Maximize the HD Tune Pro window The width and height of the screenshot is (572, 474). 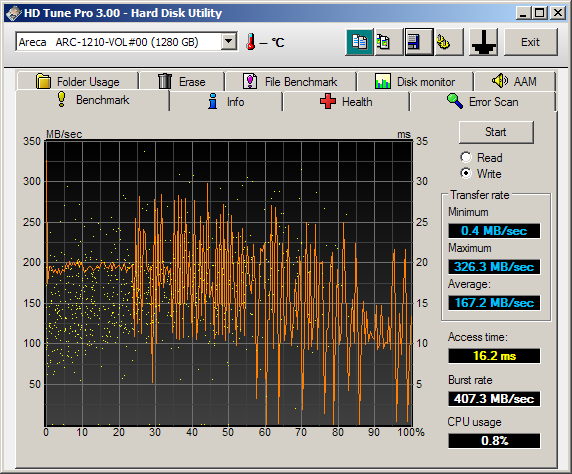[x=540, y=14]
